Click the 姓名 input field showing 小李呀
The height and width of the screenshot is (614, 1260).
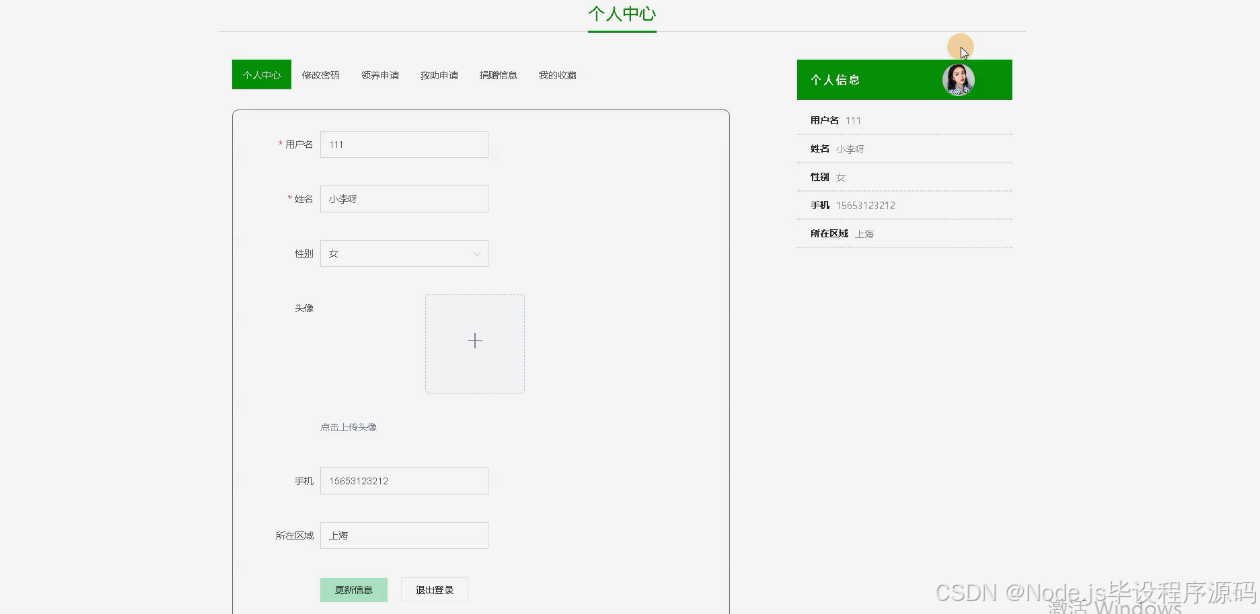coord(404,199)
